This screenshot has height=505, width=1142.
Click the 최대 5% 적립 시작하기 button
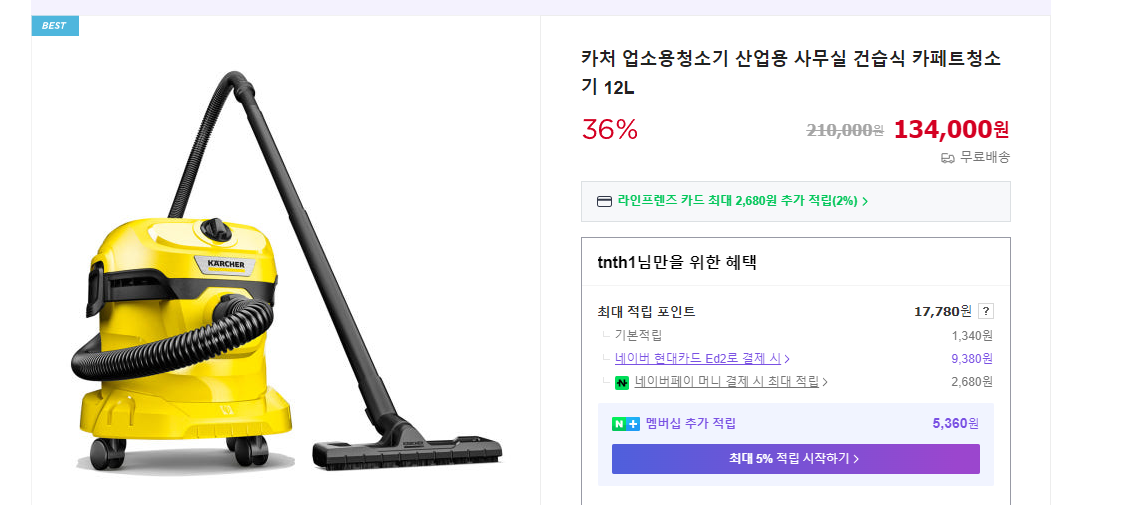795,459
